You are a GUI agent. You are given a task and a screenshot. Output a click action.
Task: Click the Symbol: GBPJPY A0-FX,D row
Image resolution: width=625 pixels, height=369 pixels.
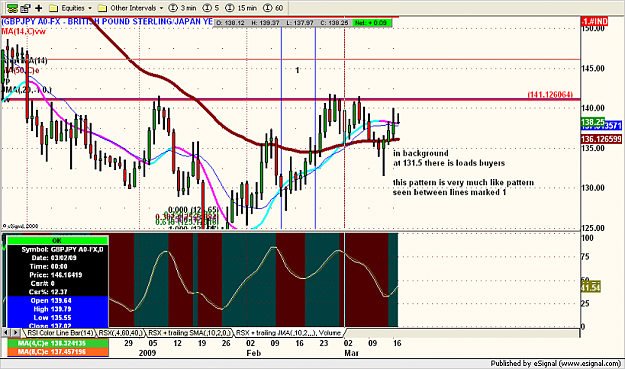point(57,249)
